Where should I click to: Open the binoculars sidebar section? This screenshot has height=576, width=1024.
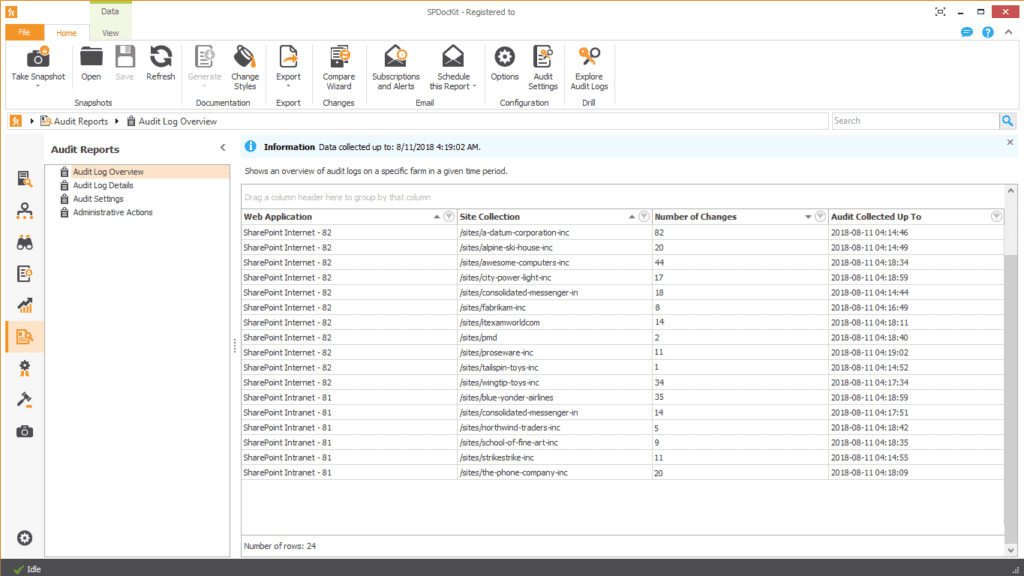pos(25,243)
